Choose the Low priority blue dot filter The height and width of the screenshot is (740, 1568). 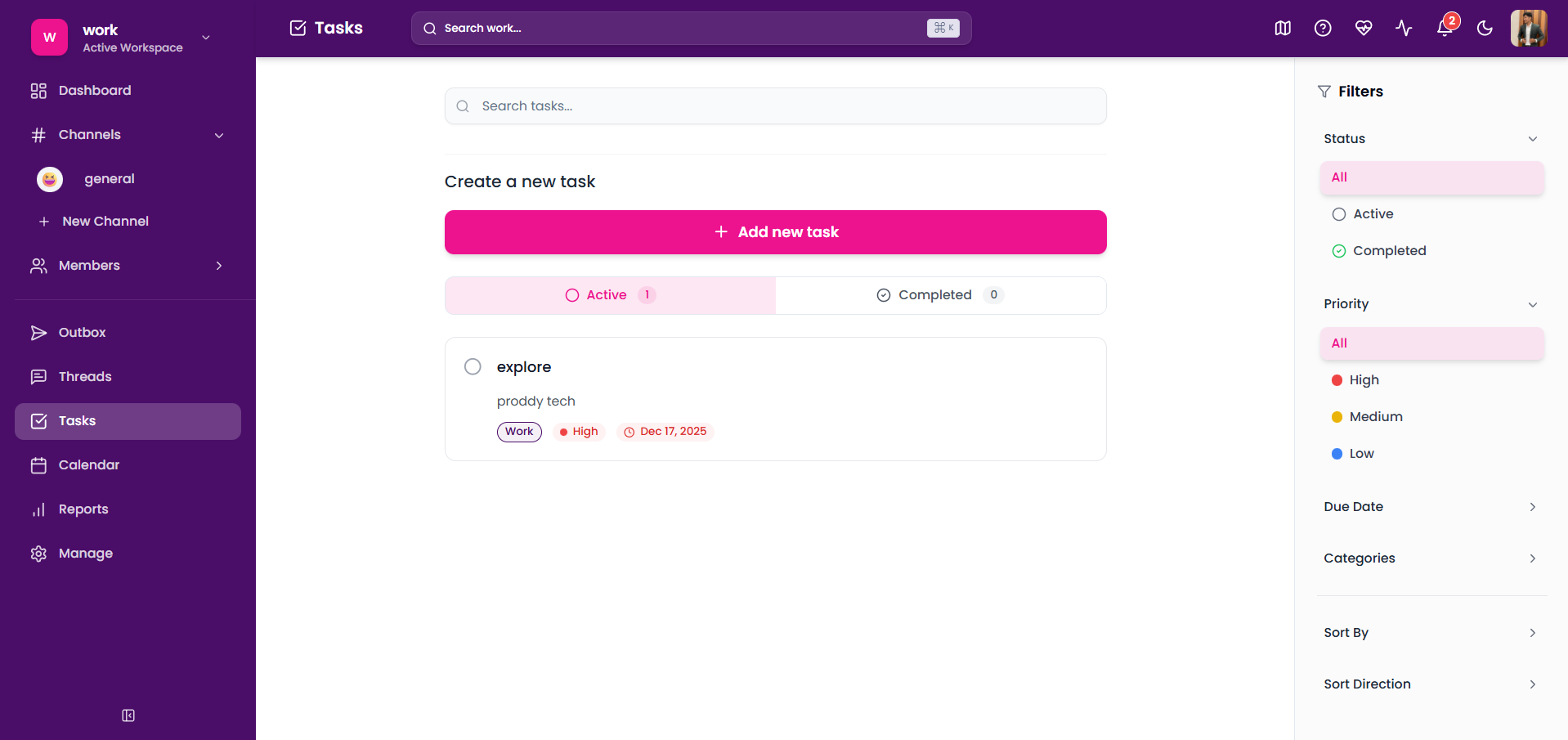point(1361,453)
